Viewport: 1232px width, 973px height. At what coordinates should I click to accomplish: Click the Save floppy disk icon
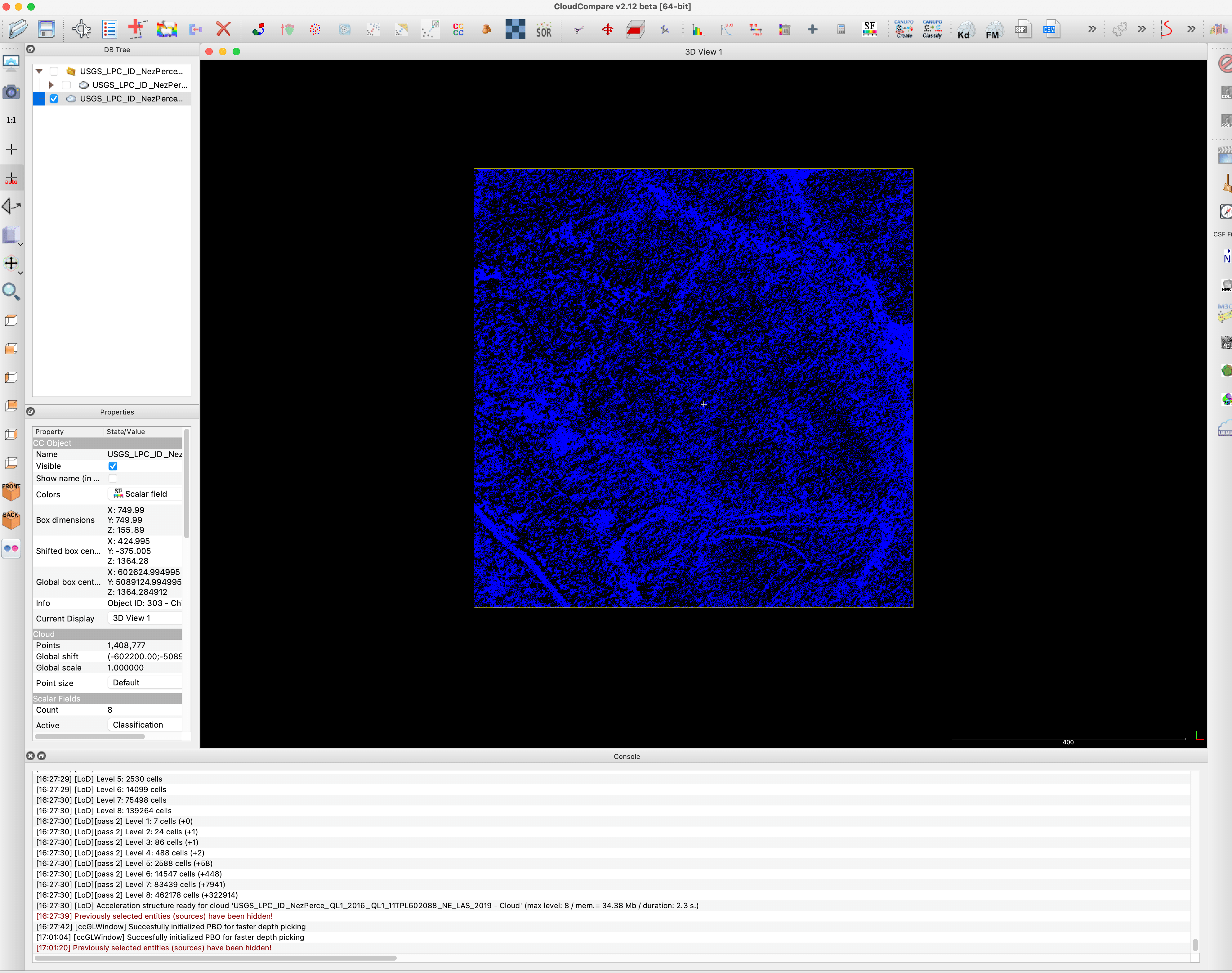(x=46, y=29)
